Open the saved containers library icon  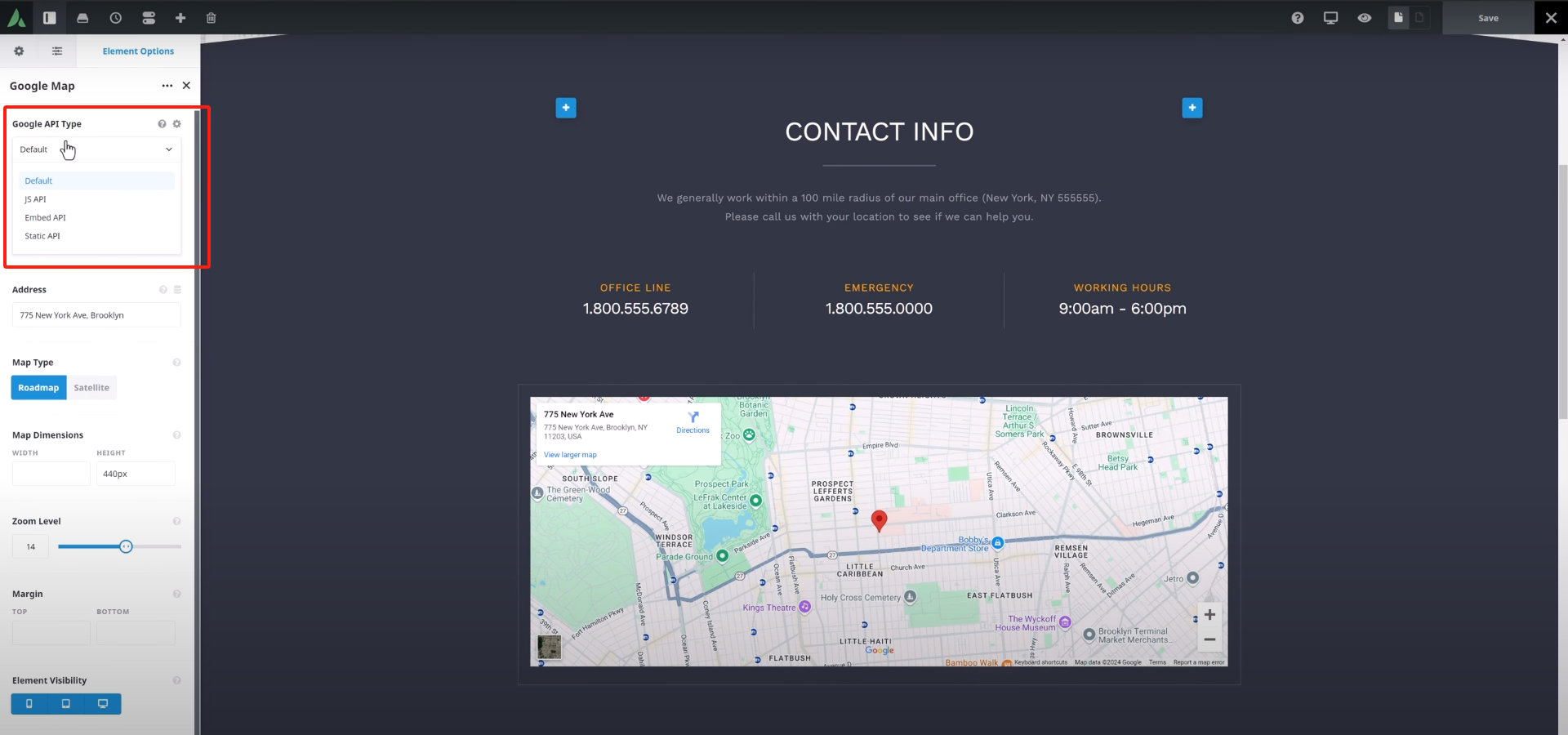click(x=82, y=17)
